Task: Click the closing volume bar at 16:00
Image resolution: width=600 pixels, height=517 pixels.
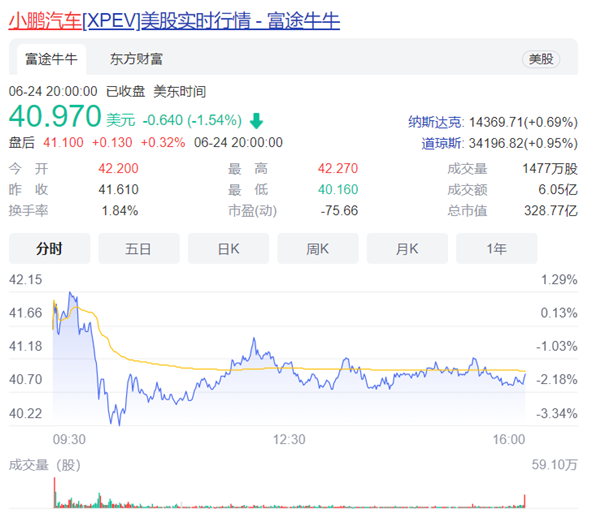Action: 525,501
